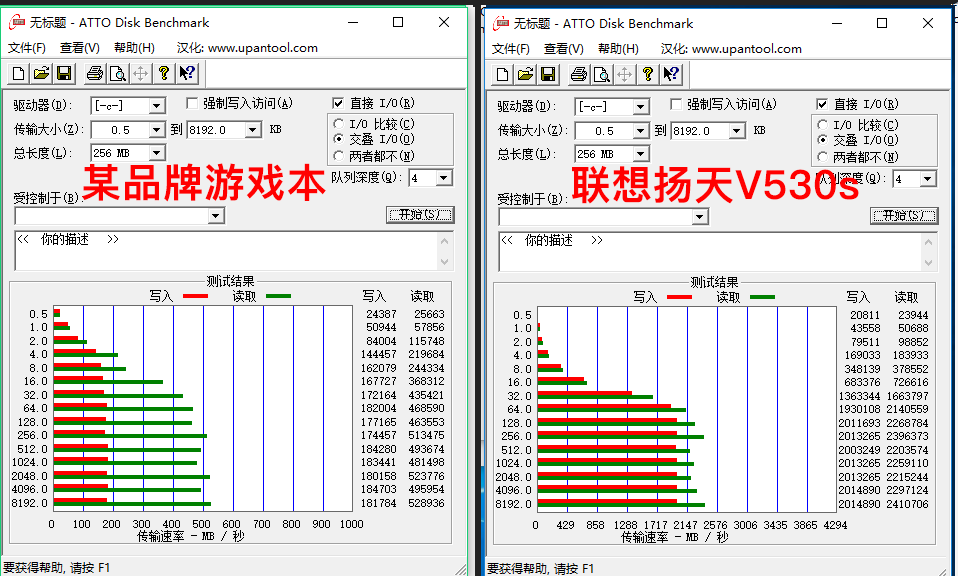The width and height of the screenshot is (958, 576).
Task: Click read value 2410706 in right window
Action: 907,505
